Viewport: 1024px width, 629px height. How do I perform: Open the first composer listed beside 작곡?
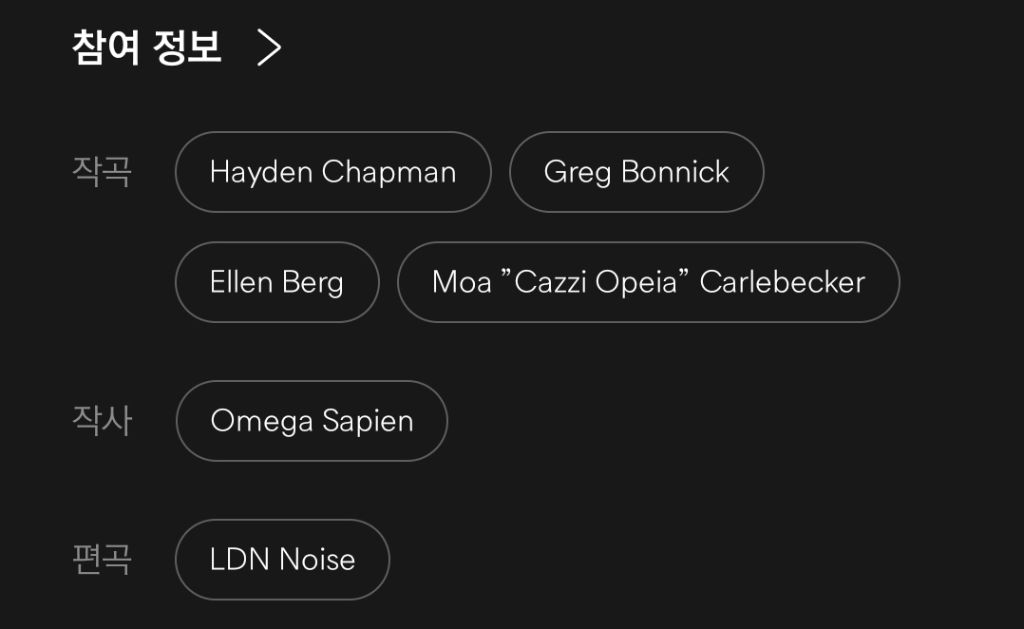tap(333, 172)
